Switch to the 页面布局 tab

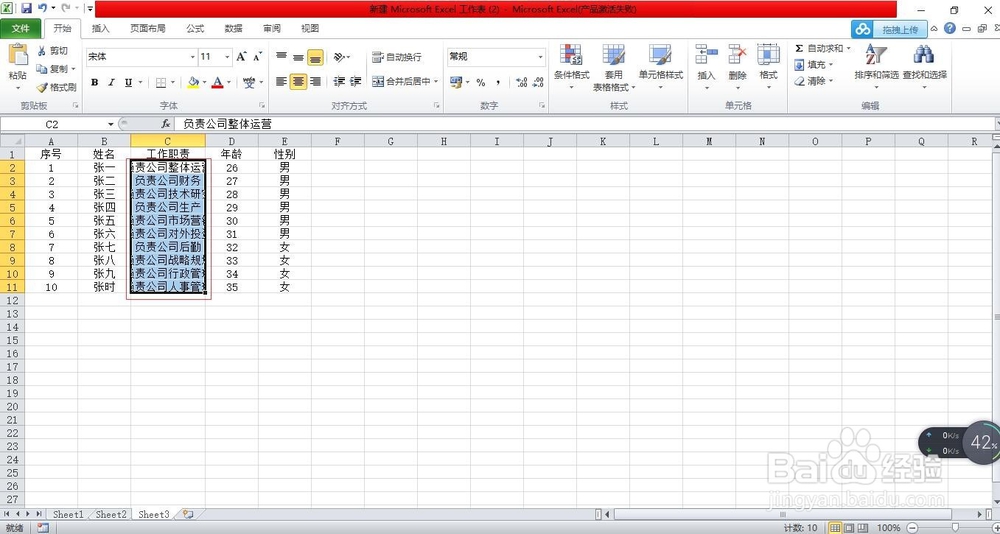pos(148,29)
